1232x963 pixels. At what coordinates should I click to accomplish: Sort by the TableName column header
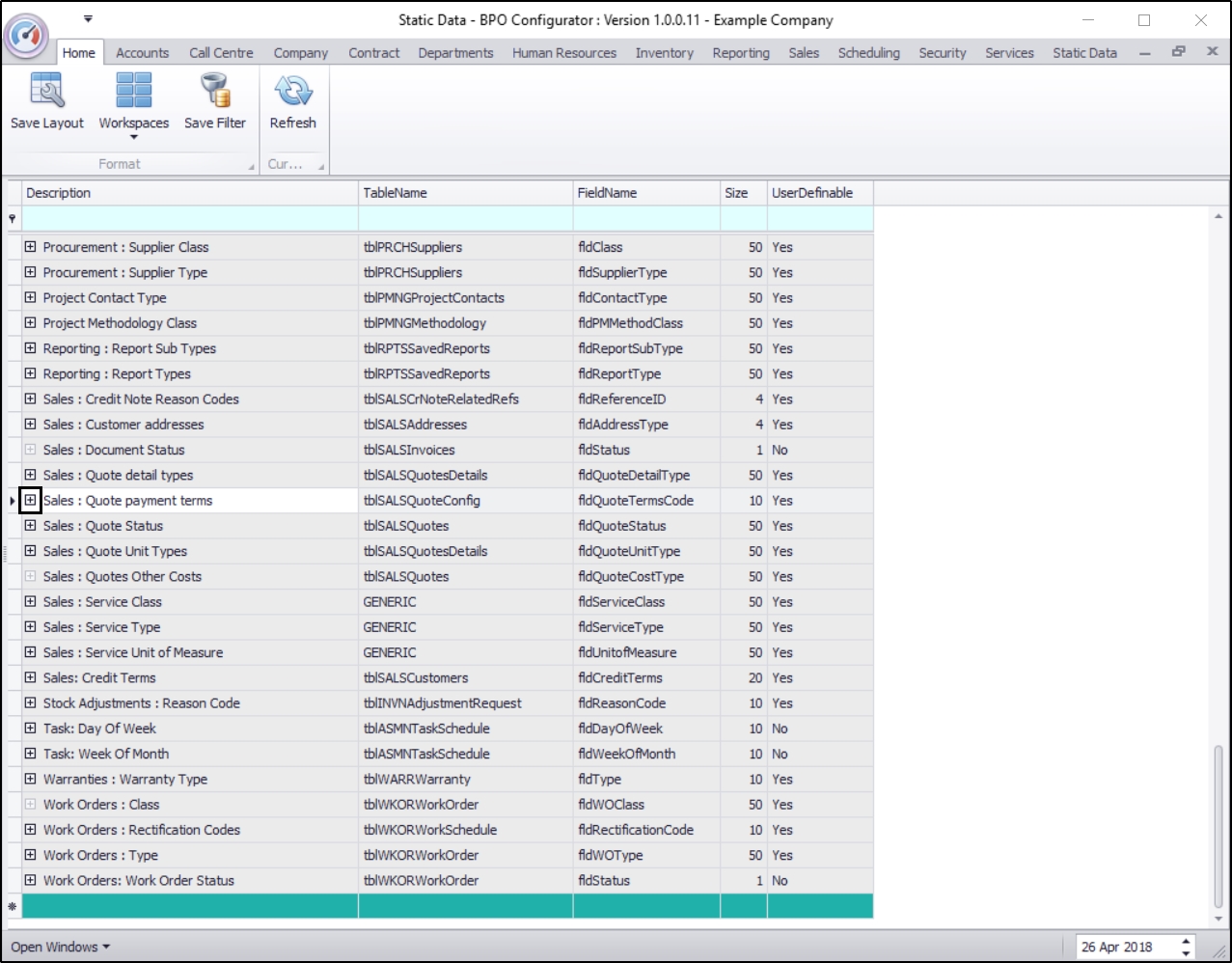tap(466, 193)
